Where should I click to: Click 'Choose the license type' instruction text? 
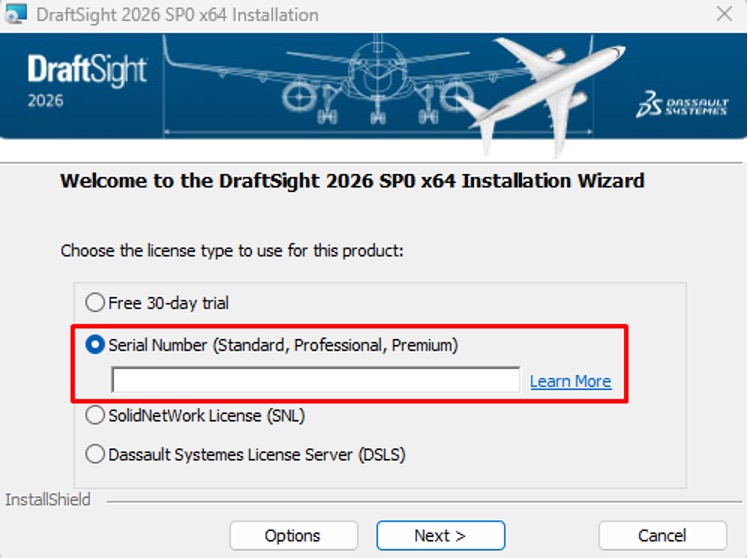pyautogui.click(x=232, y=250)
